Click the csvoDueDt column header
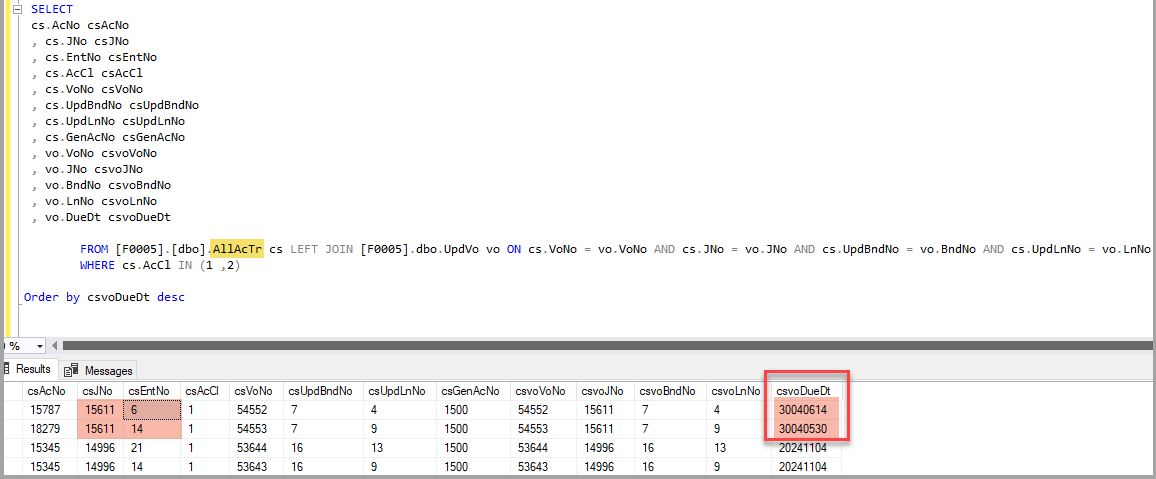Screen dimensions: 1156x479 point(803,391)
